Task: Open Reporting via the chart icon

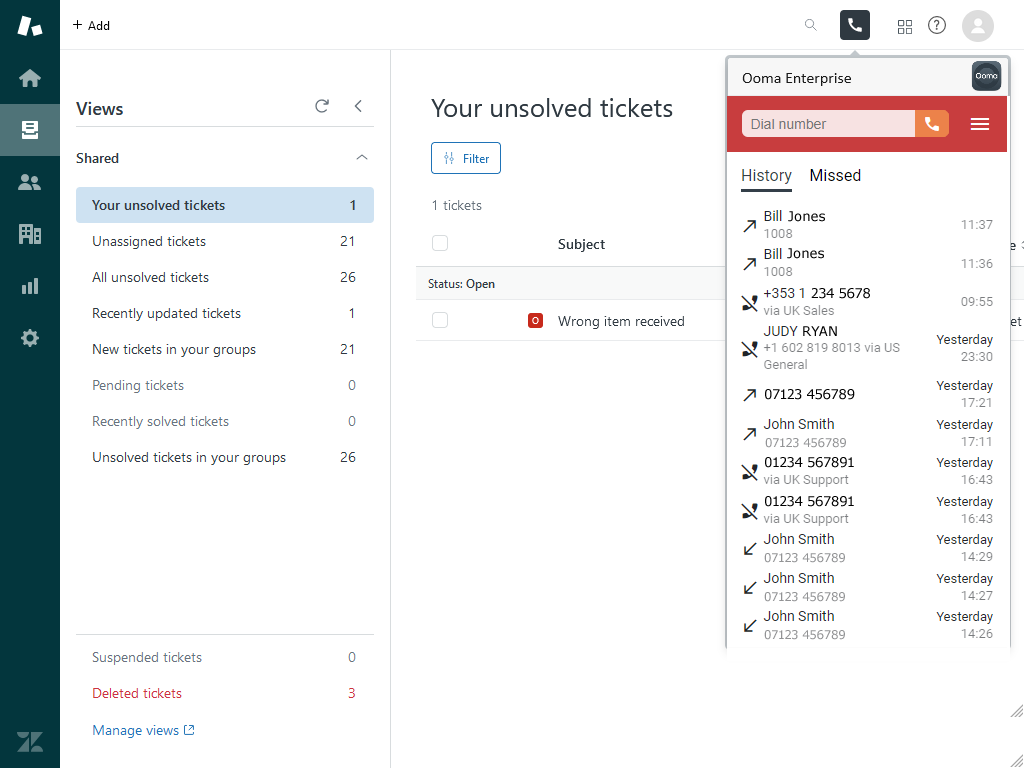Action: (29, 285)
